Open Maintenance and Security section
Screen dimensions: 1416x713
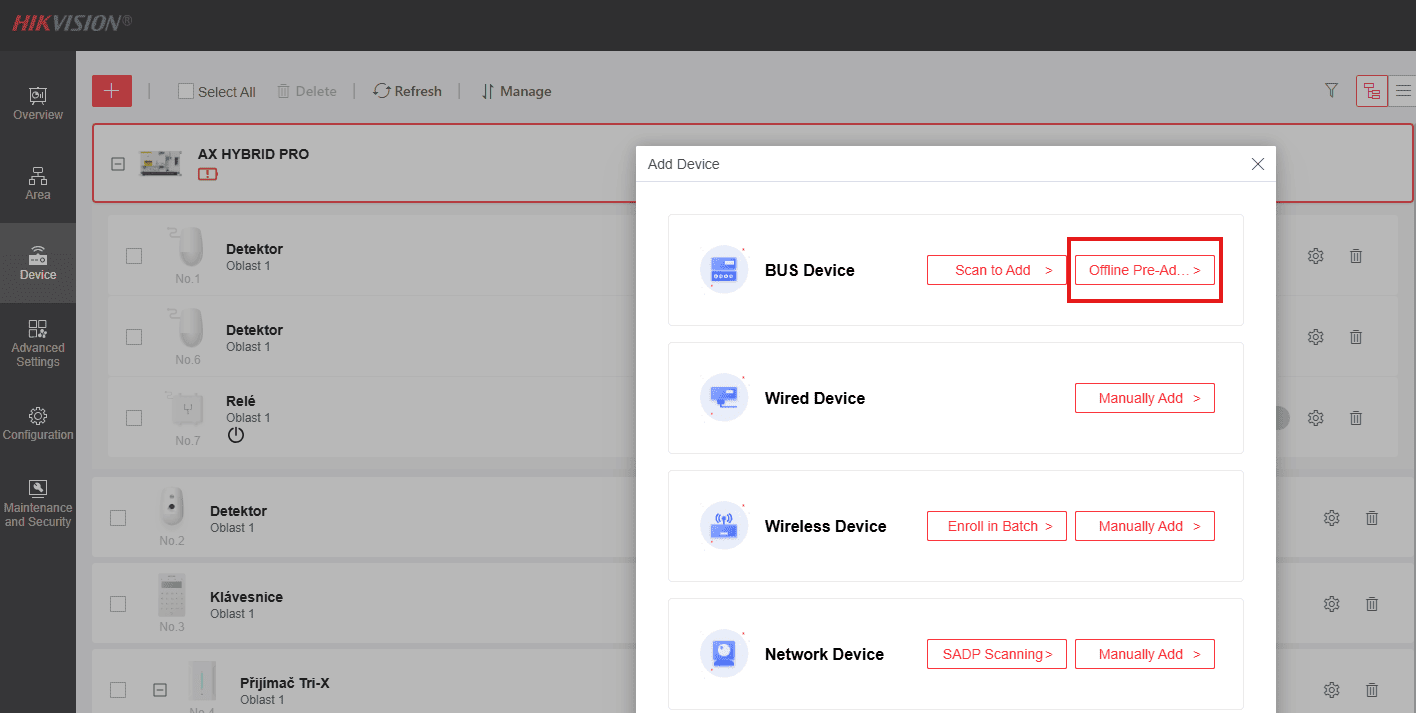click(x=38, y=503)
